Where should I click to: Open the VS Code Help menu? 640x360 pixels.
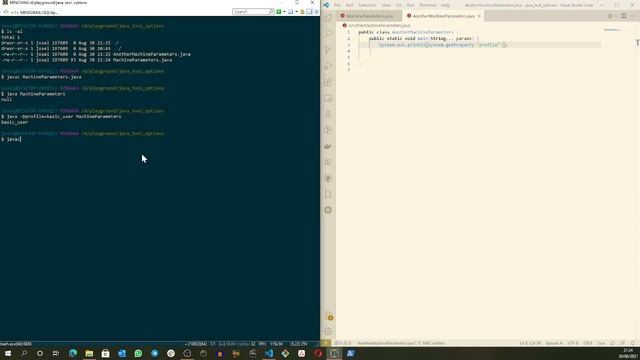click(x=445, y=5)
